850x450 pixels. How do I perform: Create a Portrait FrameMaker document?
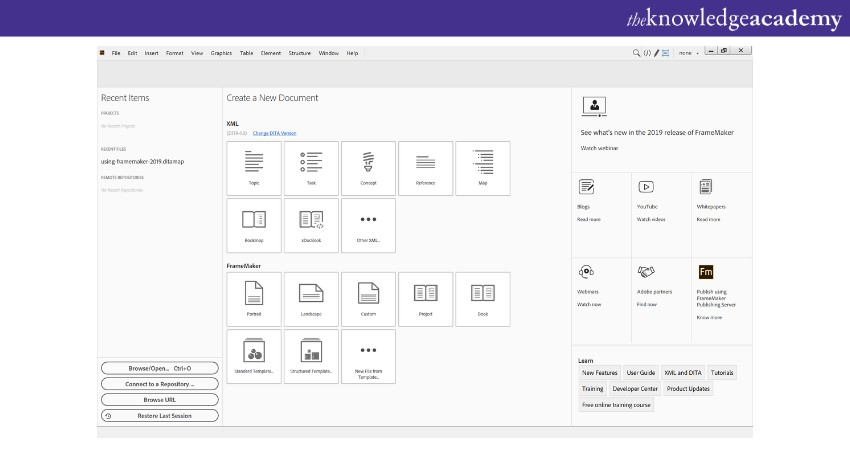(x=254, y=298)
